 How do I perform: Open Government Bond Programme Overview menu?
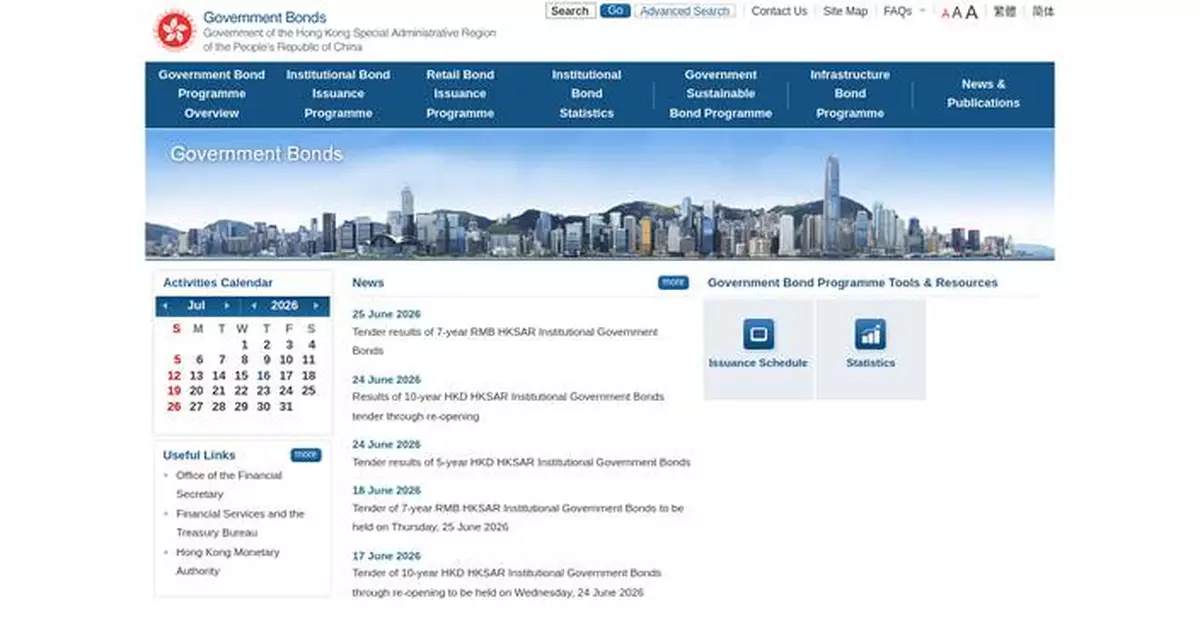point(212,94)
